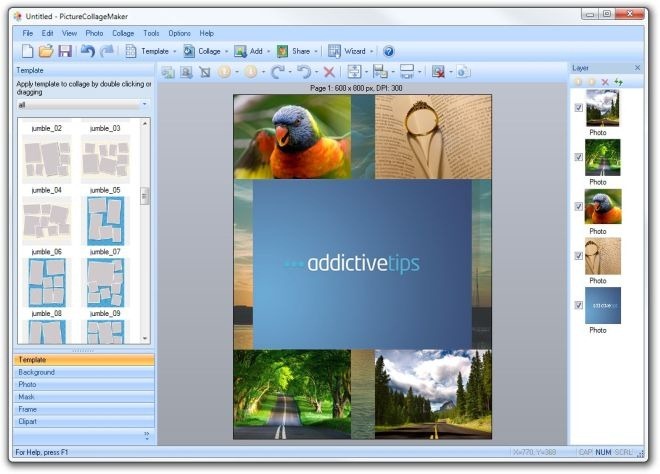660x474 pixels.
Task: Select the jumble_09 template label
Action: point(105,313)
